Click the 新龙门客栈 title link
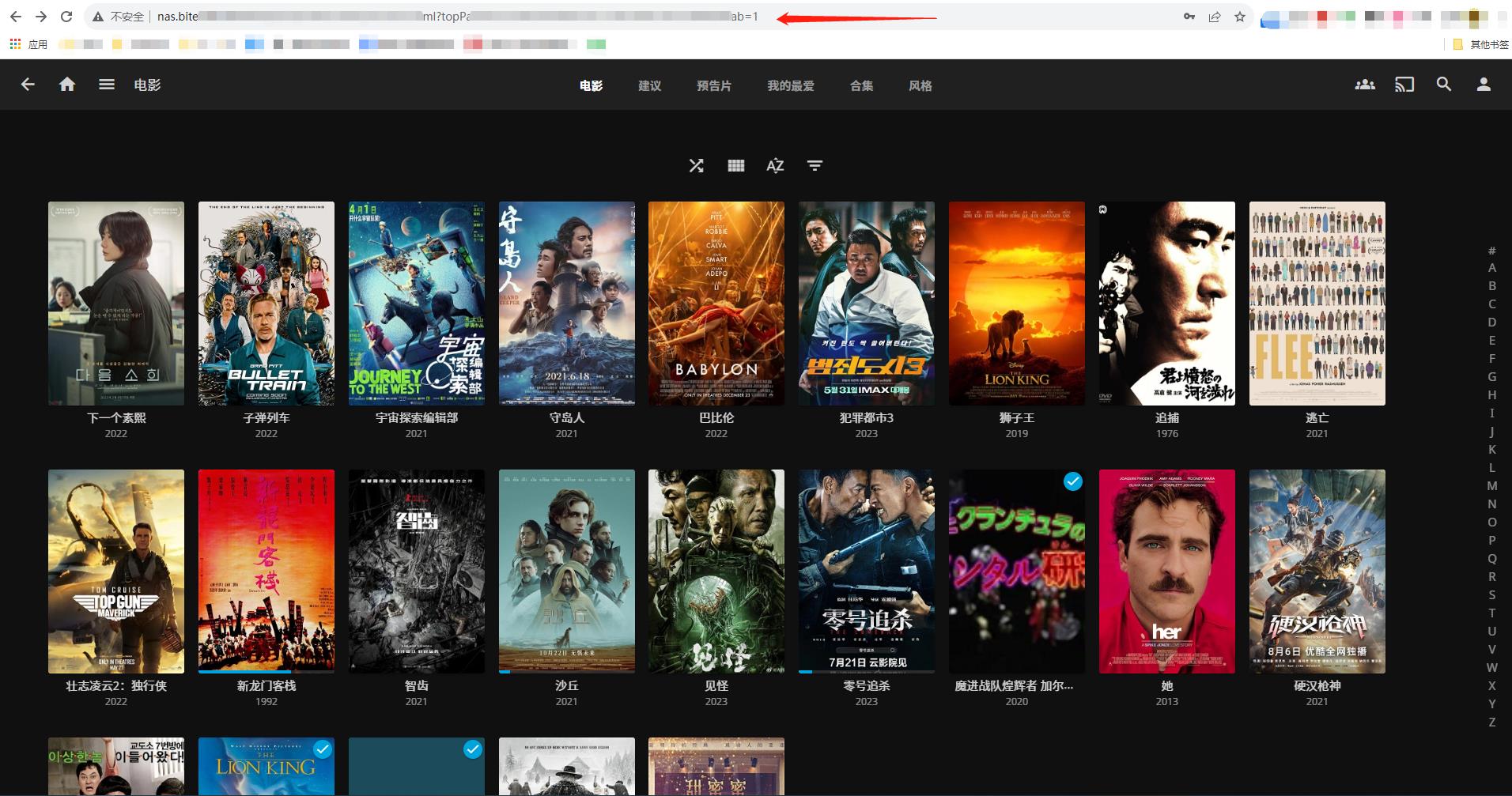The image size is (1512, 796). 266,685
